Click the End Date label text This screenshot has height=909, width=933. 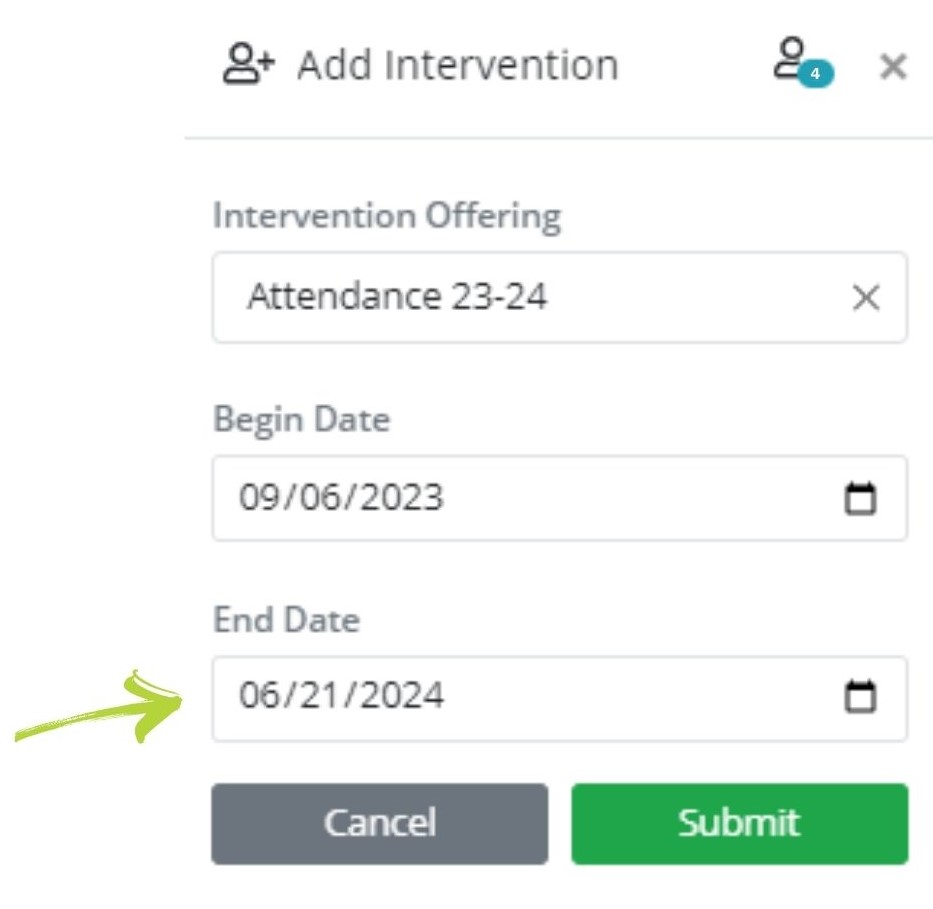pos(286,620)
